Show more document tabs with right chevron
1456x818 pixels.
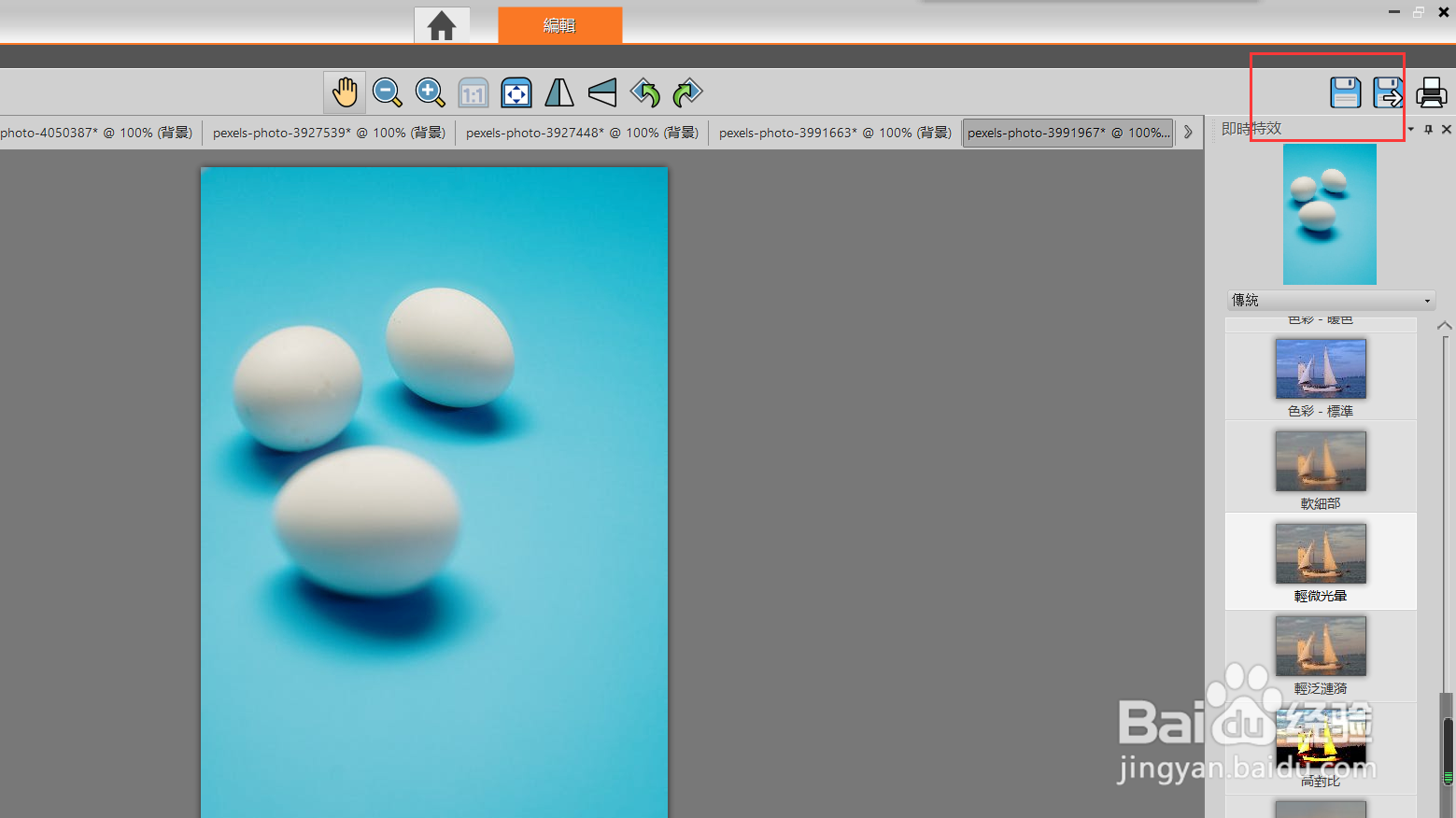[x=1188, y=133]
